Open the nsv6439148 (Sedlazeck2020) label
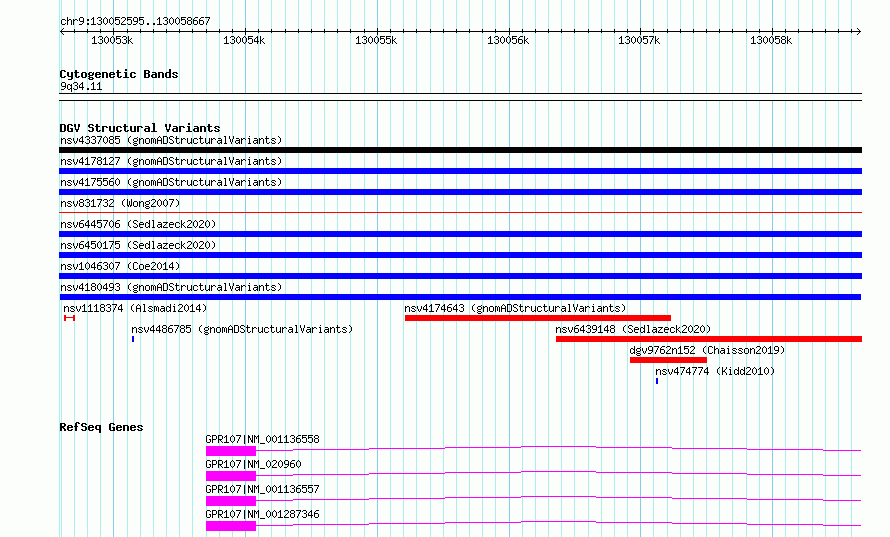Viewport: 890px width, 537px height. [633, 329]
